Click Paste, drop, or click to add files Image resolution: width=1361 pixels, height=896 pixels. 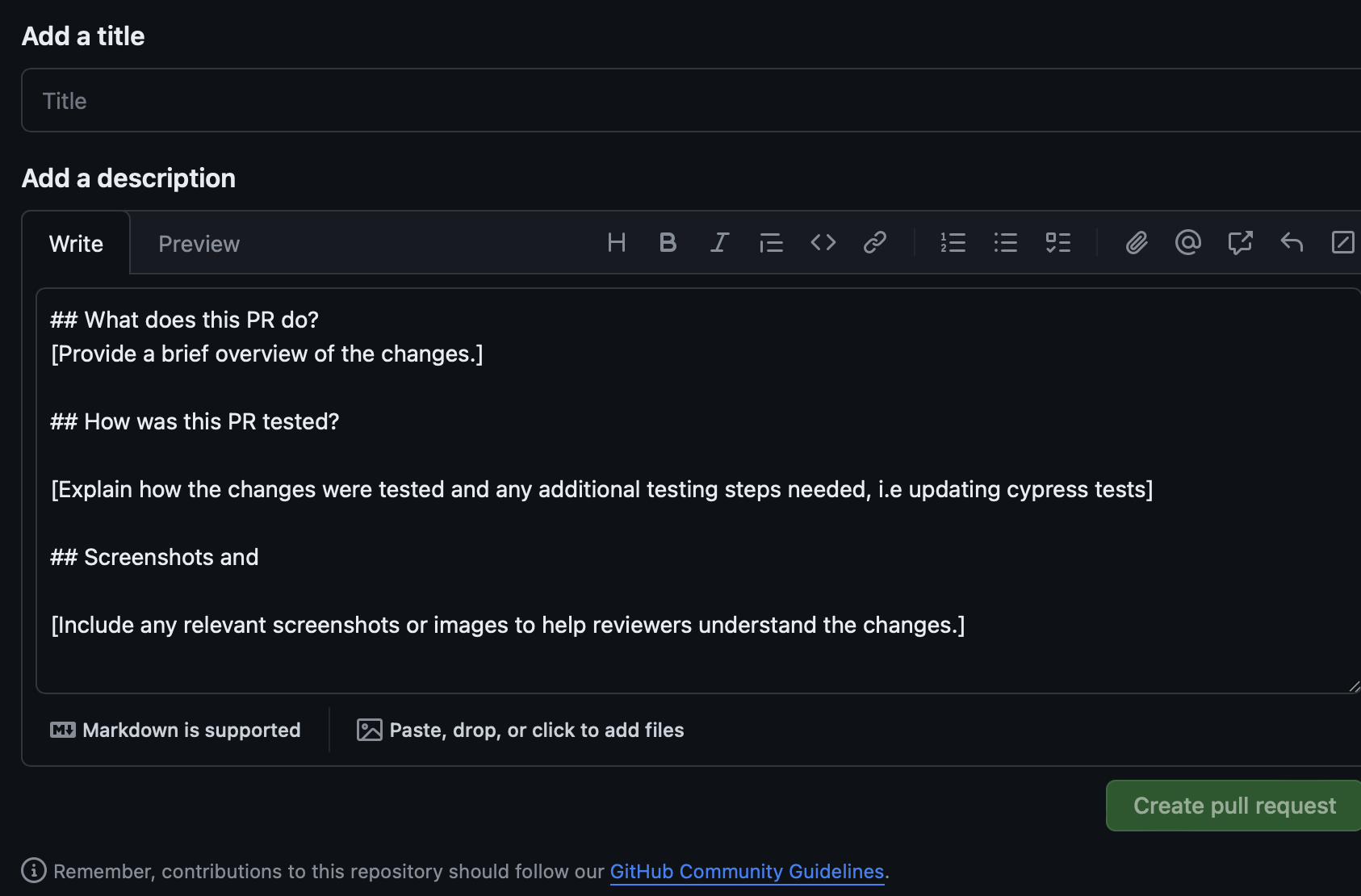[521, 730]
